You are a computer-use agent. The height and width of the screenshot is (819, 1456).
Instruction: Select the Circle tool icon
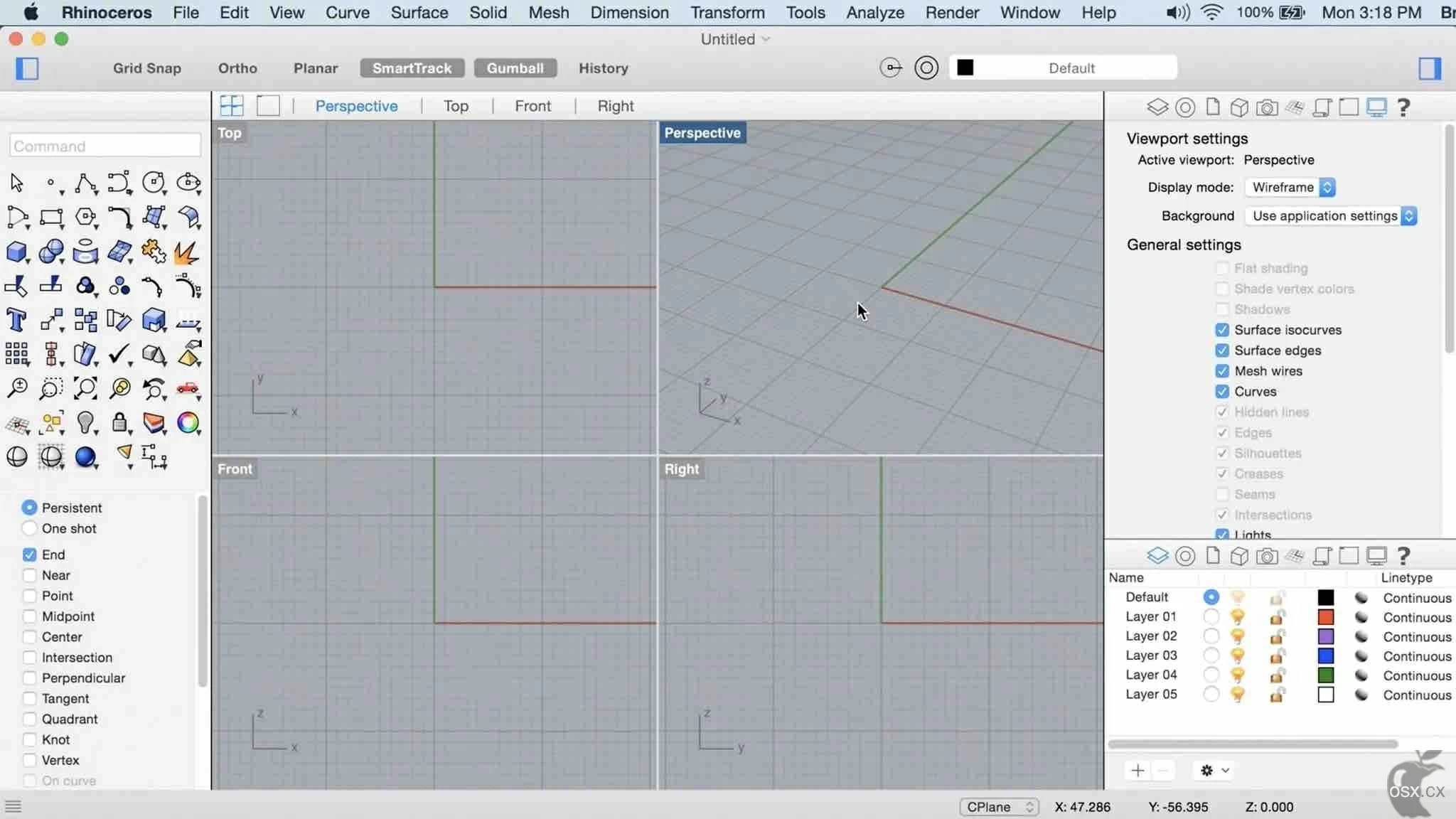[154, 183]
